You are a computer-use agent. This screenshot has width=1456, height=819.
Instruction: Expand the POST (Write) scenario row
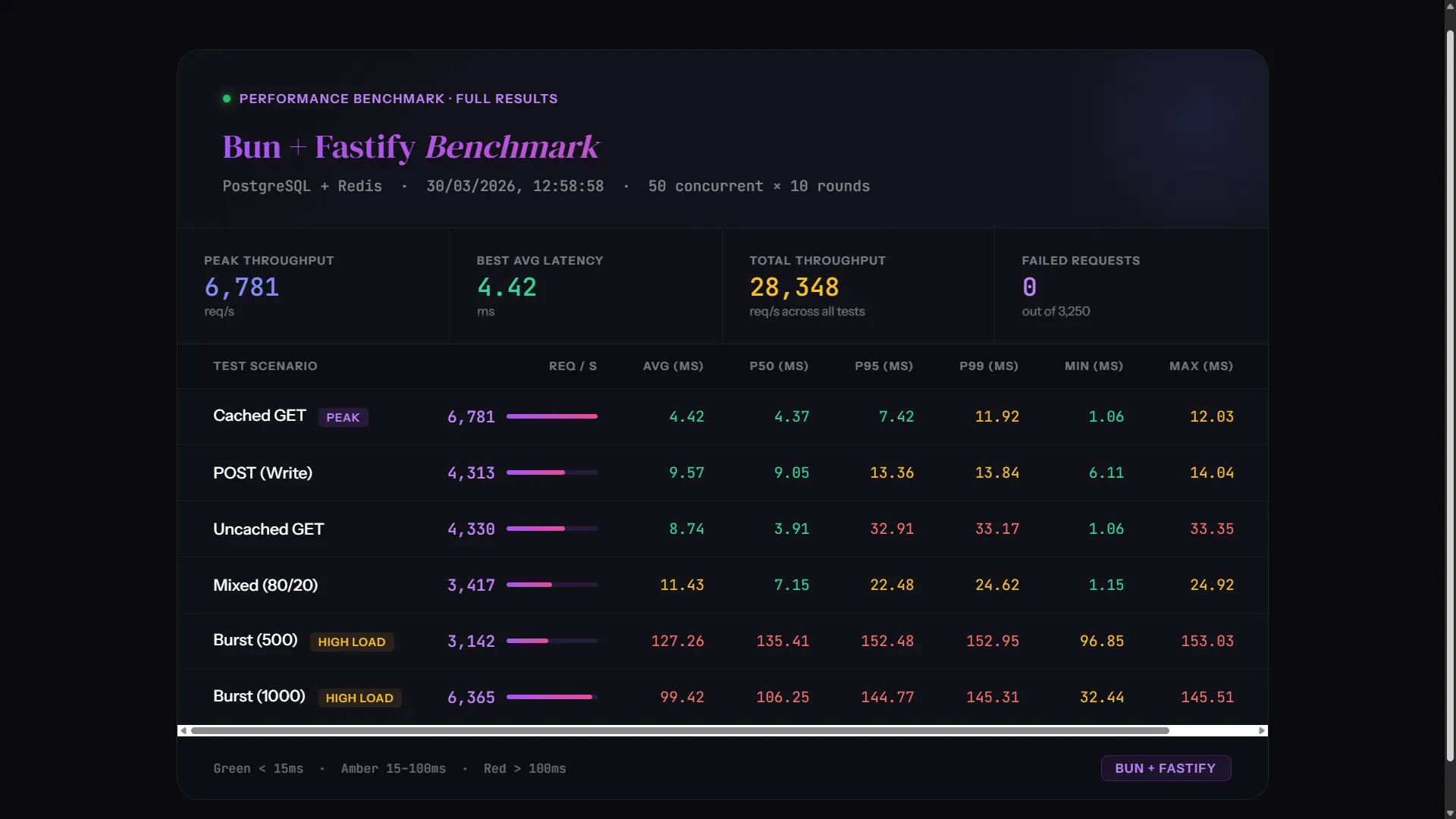coord(262,472)
